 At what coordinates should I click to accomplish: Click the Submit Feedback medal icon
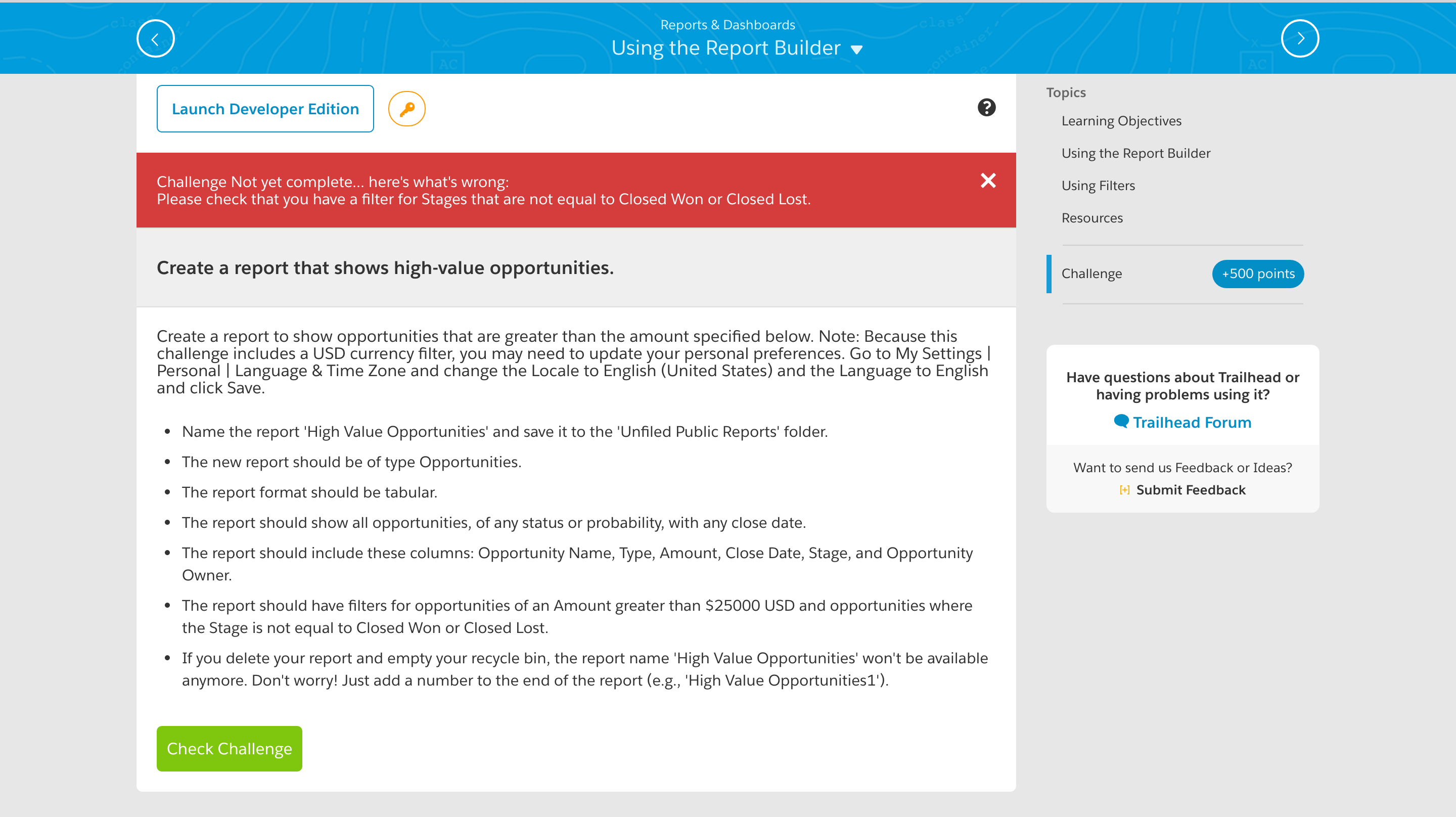pyautogui.click(x=1125, y=489)
